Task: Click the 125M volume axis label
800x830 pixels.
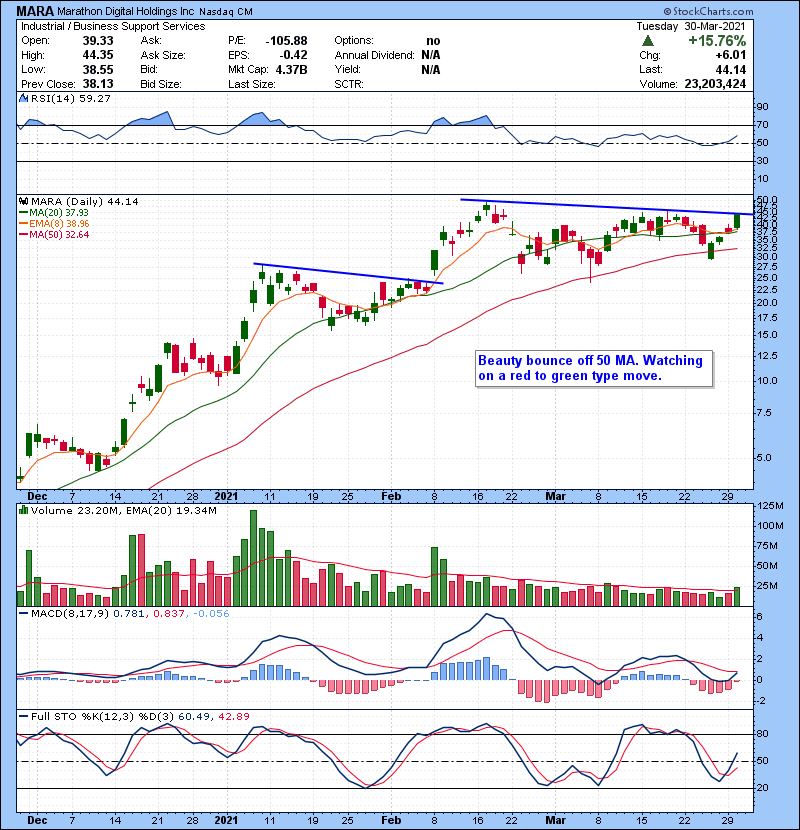Action: click(770, 506)
